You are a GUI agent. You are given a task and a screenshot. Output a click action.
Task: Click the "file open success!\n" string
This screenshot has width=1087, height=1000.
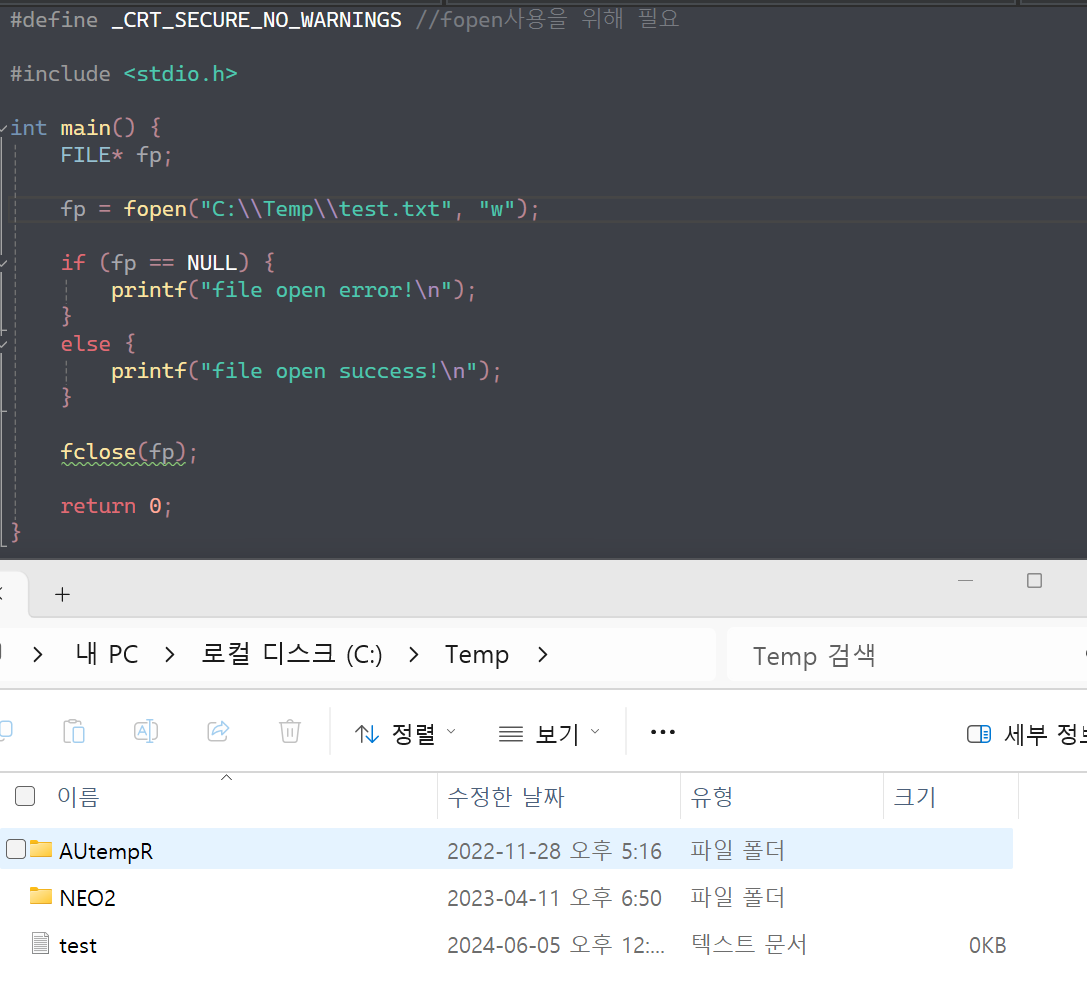(x=338, y=371)
